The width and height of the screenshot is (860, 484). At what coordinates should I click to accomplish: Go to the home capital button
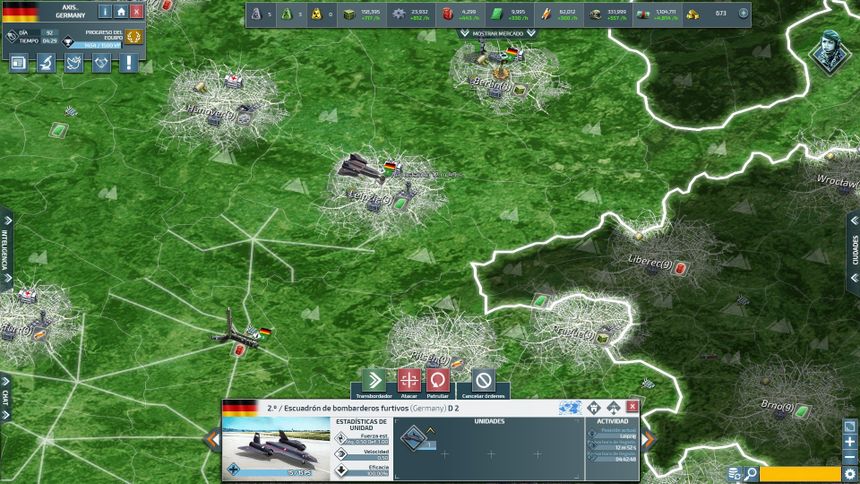[x=121, y=12]
